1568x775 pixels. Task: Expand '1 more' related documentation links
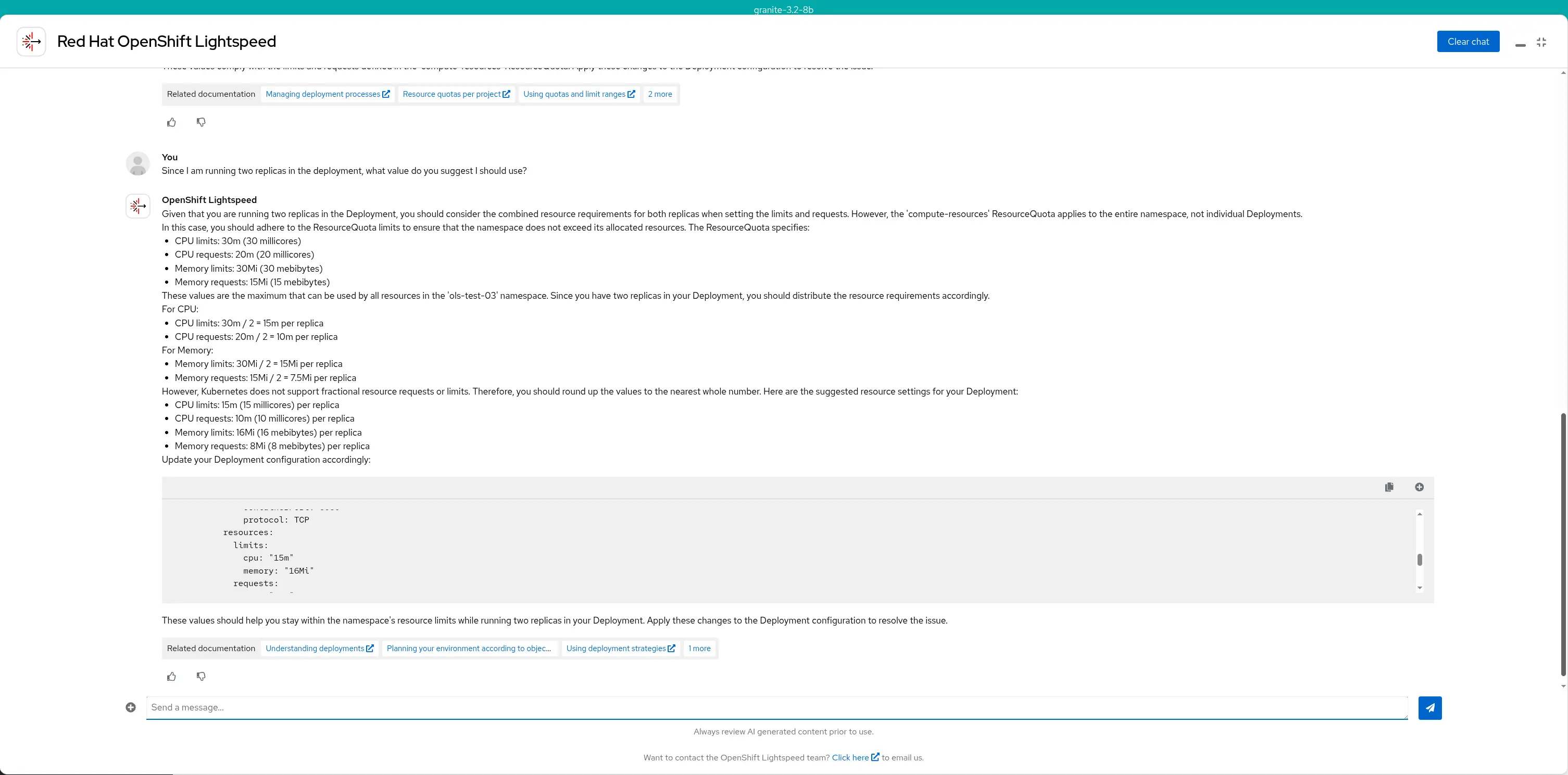[x=699, y=649]
